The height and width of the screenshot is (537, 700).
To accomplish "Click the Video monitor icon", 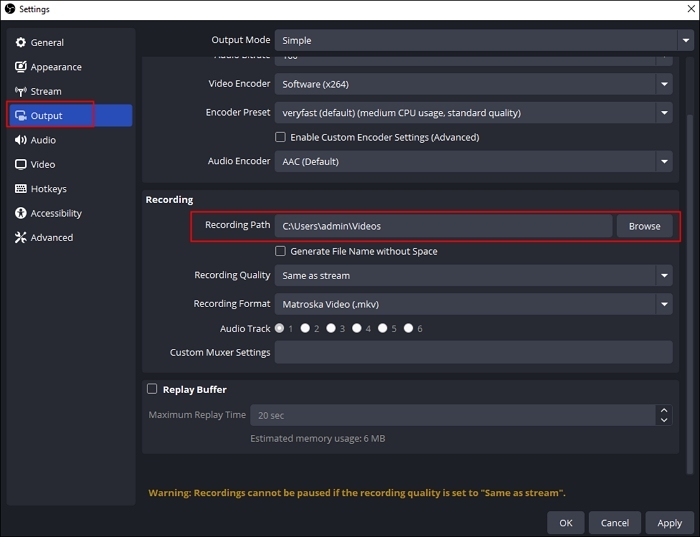I will click(x=21, y=164).
